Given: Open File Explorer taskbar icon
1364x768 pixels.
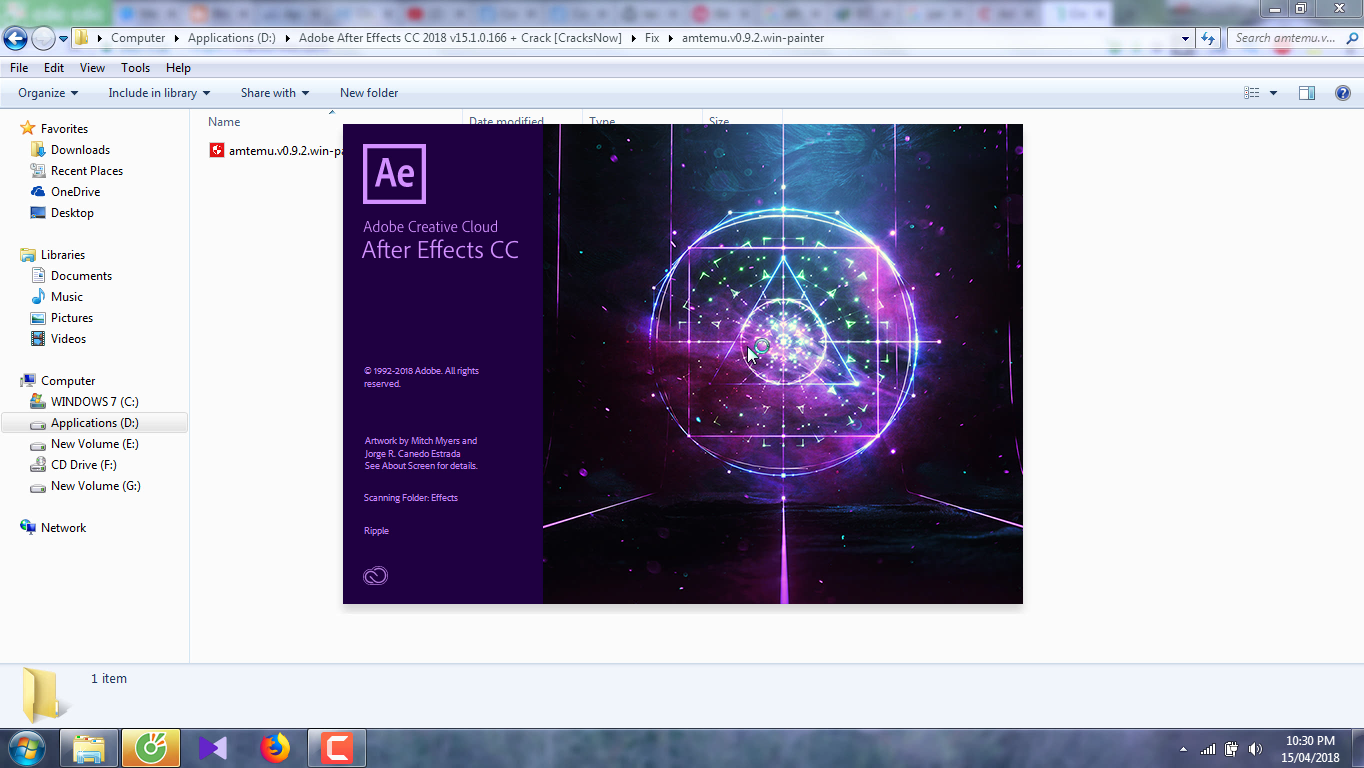Looking at the screenshot, I should click(89, 748).
